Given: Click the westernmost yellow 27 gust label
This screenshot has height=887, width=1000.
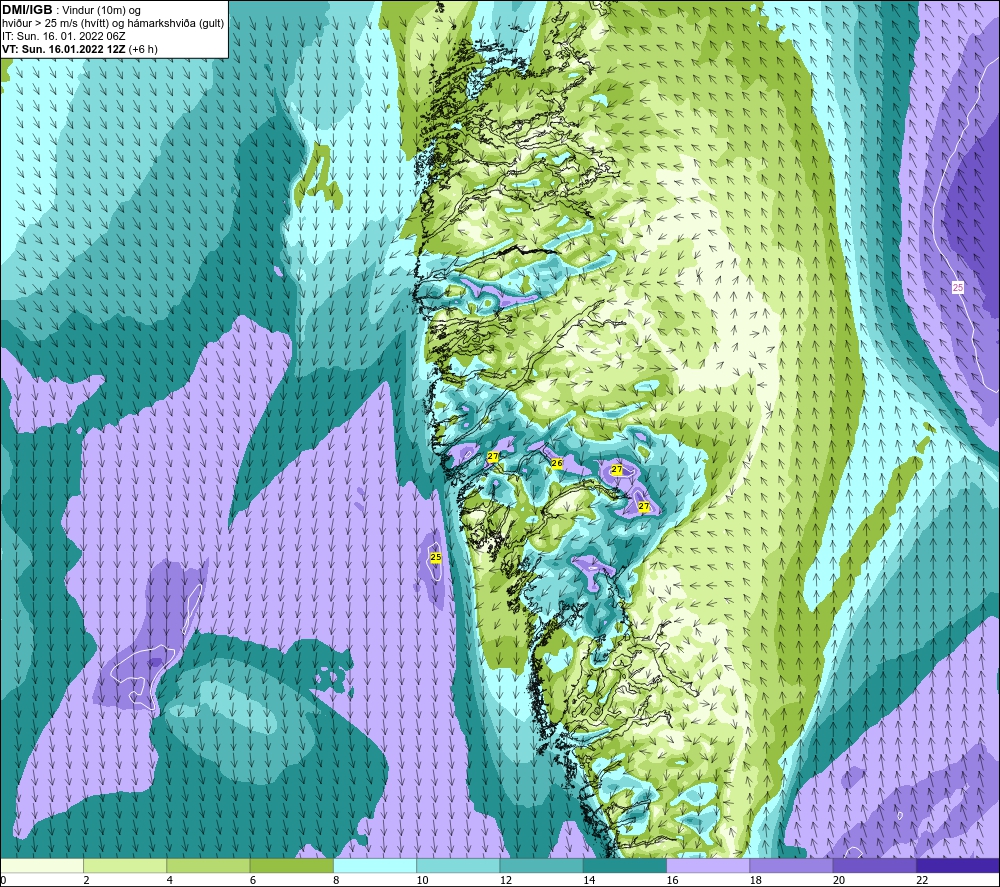Looking at the screenshot, I should [492, 457].
